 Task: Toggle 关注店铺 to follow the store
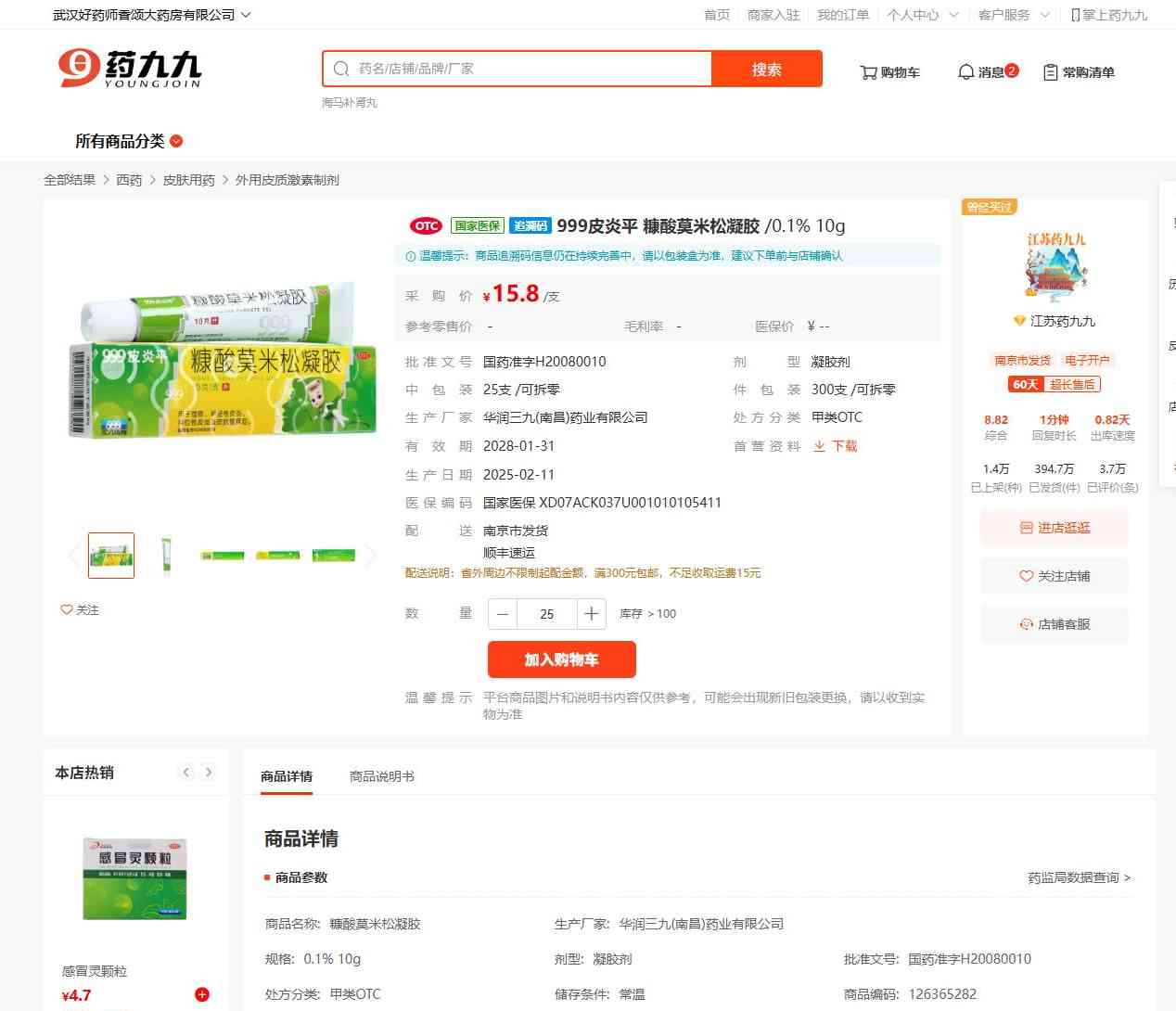click(1055, 576)
